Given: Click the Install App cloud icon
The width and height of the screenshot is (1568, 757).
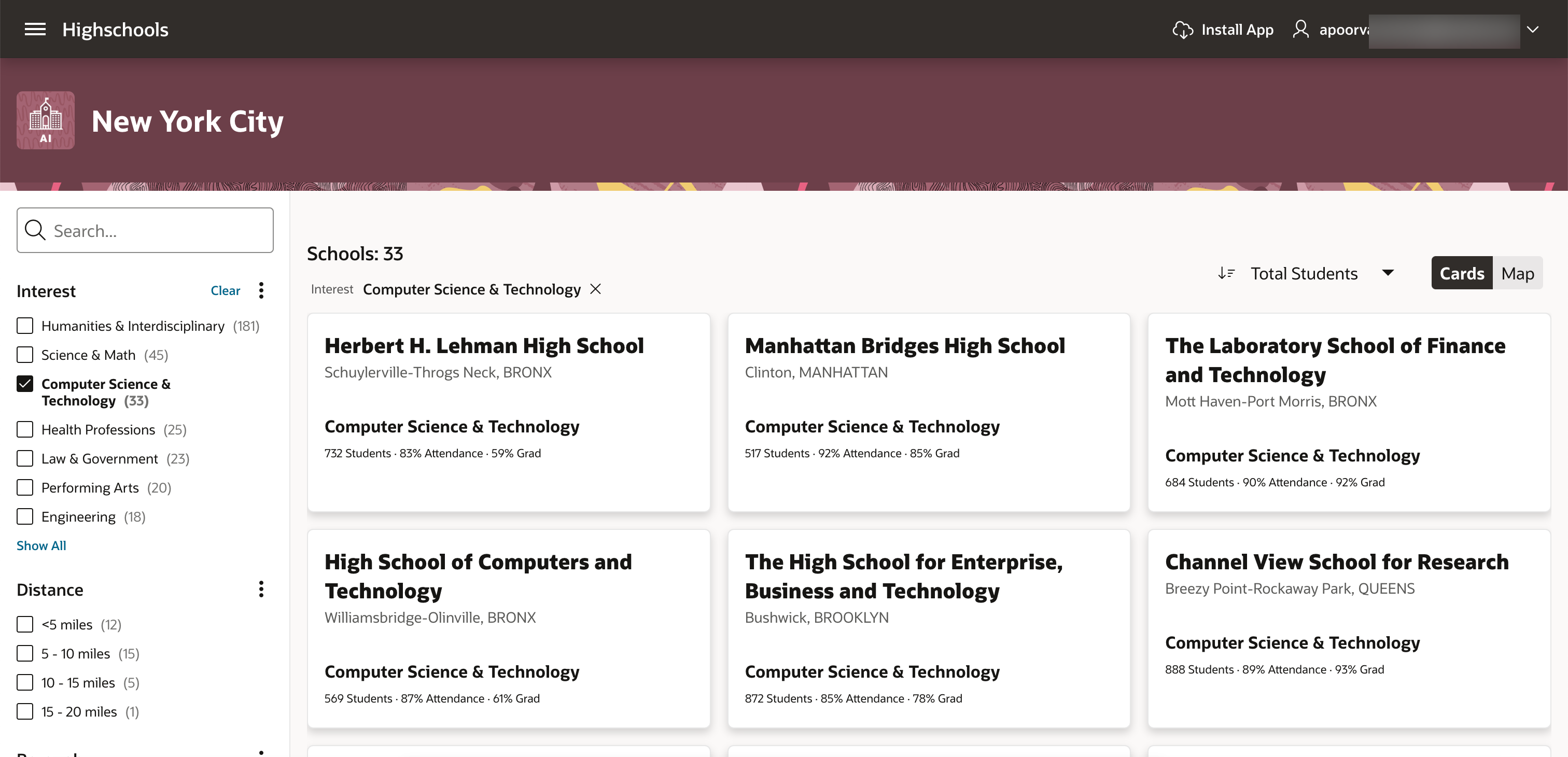Looking at the screenshot, I should pyautogui.click(x=1182, y=29).
